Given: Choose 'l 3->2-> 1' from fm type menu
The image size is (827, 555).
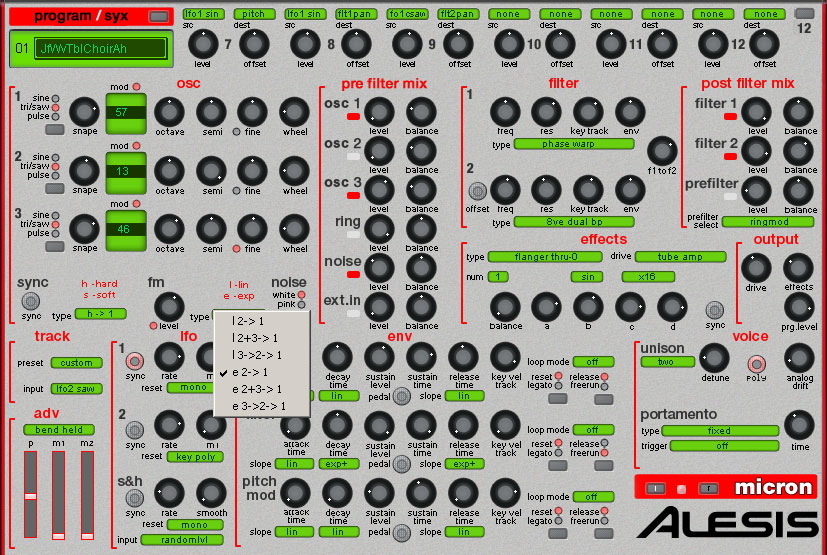Looking at the screenshot, I should point(262,355).
